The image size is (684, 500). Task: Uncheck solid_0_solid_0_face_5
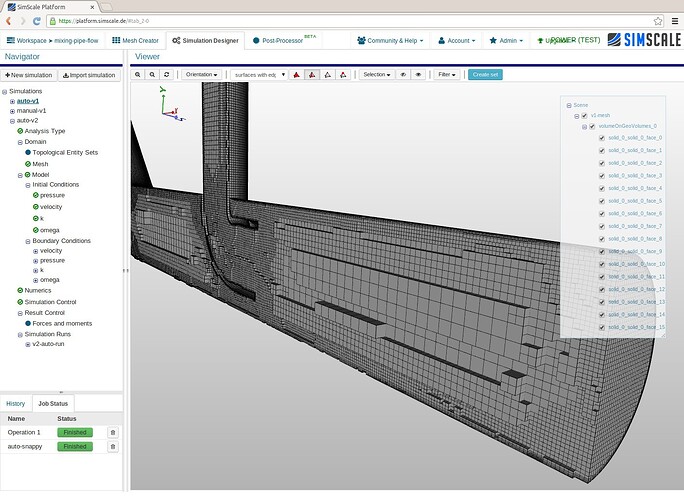point(602,201)
